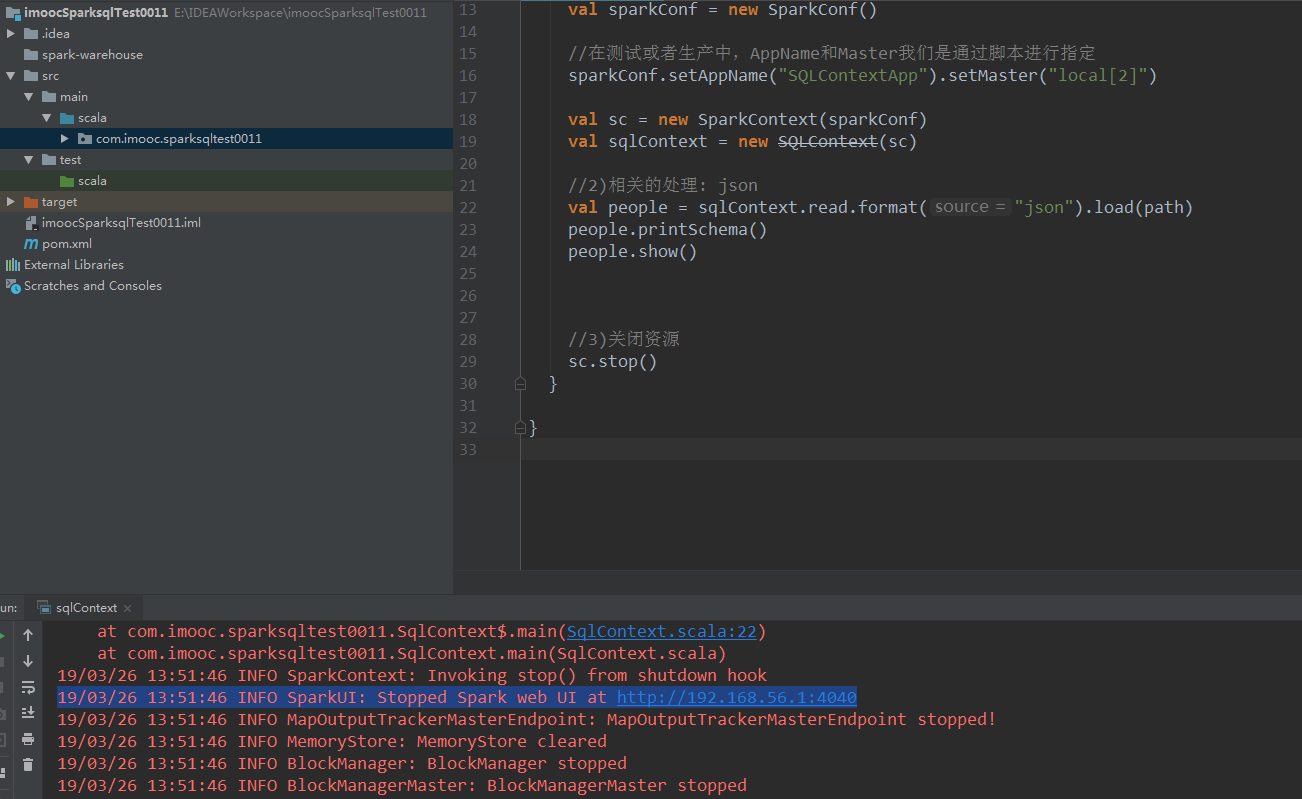
Task: Expand the target folder
Action: coord(12,202)
